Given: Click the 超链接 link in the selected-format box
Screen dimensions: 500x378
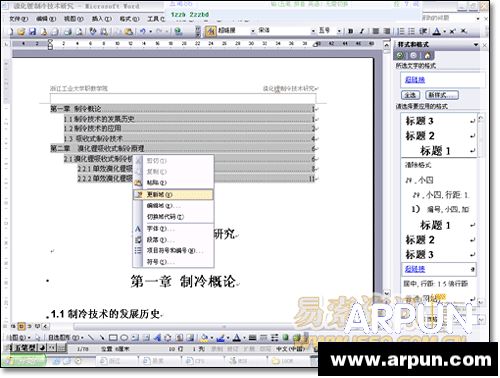Looking at the screenshot, I should 415,80.
